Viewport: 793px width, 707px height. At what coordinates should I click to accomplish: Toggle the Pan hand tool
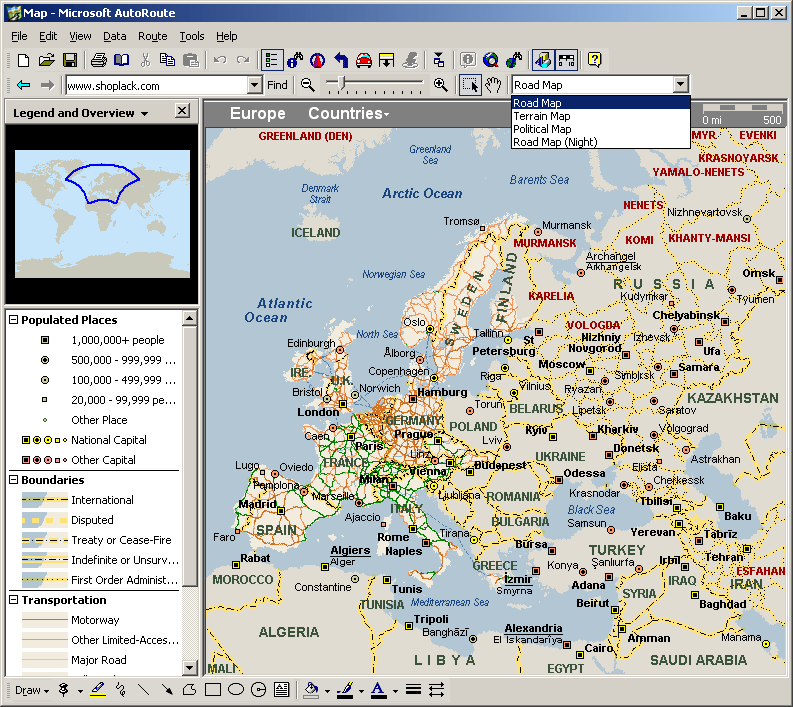point(494,85)
